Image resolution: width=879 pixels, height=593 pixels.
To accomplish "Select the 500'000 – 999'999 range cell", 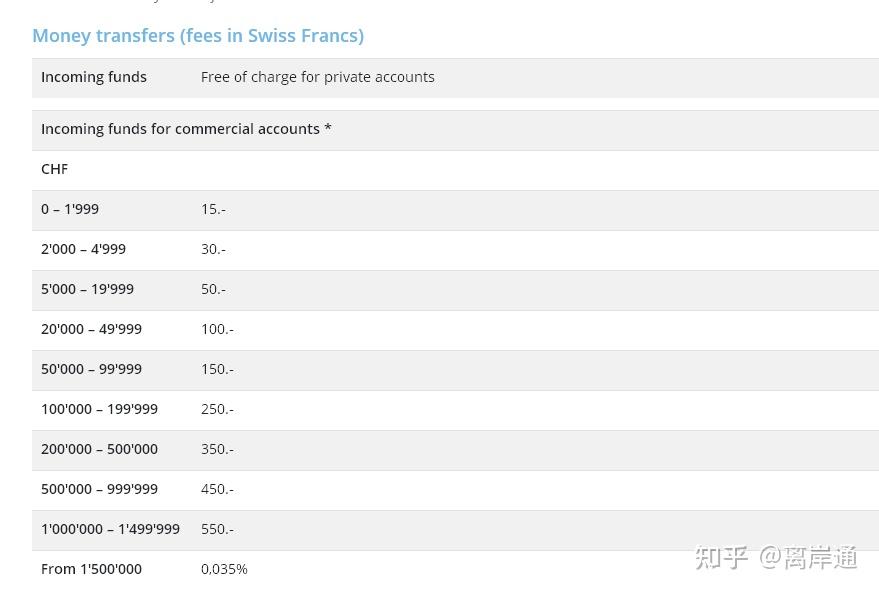I will click(x=99, y=489).
